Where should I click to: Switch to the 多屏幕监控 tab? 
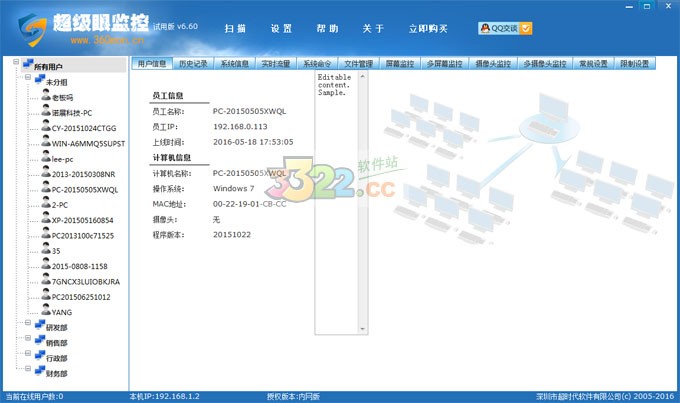pos(445,64)
